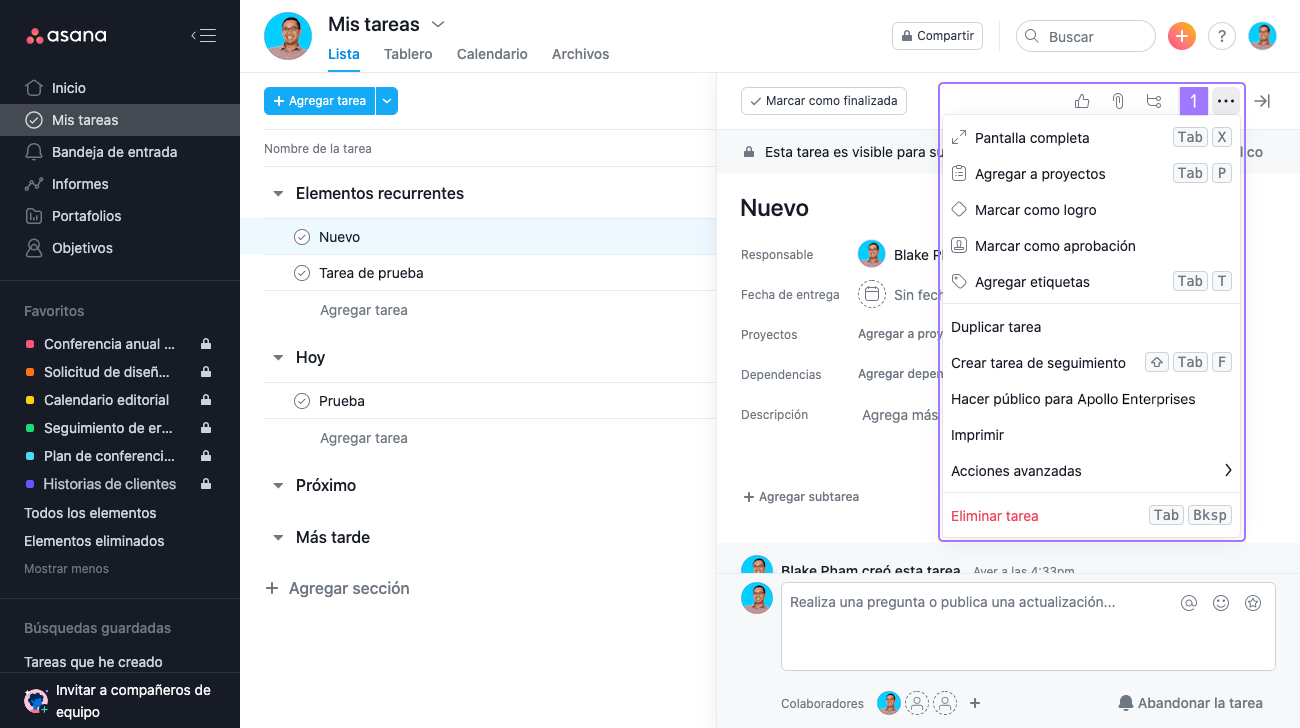Expand the Próximo section

(278, 486)
